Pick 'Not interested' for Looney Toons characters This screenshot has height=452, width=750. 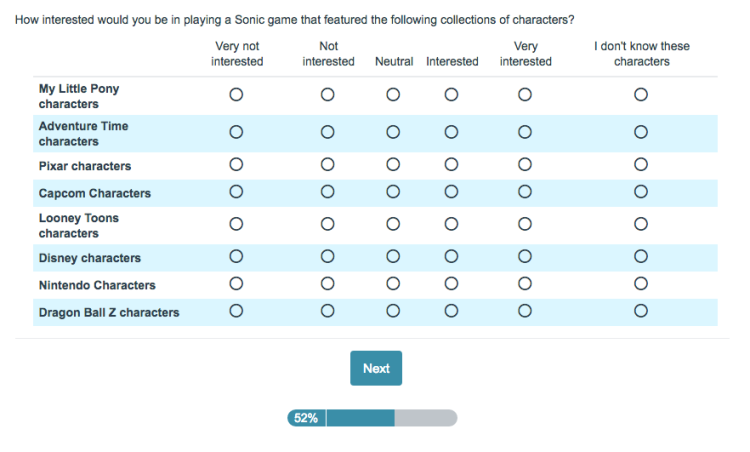tap(328, 224)
